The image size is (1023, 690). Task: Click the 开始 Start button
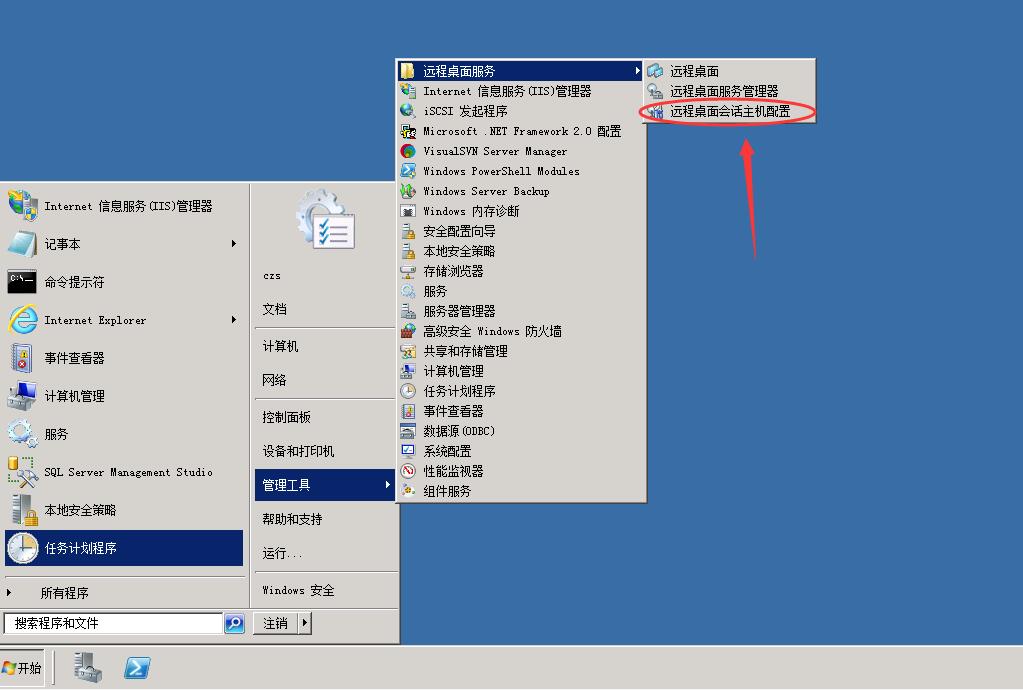[22, 668]
